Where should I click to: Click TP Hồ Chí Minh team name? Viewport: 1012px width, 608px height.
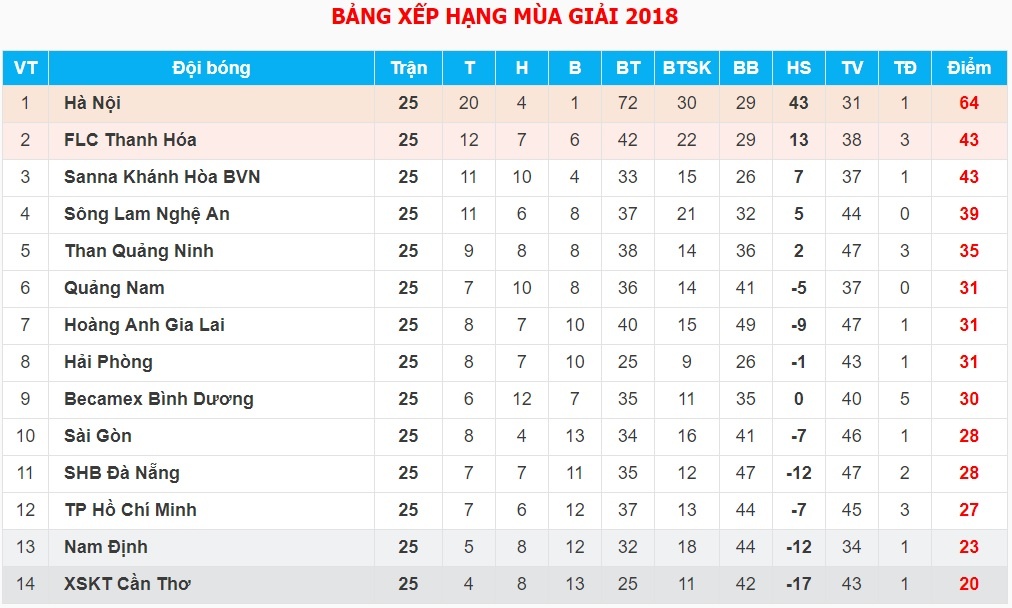[x=130, y=510]
